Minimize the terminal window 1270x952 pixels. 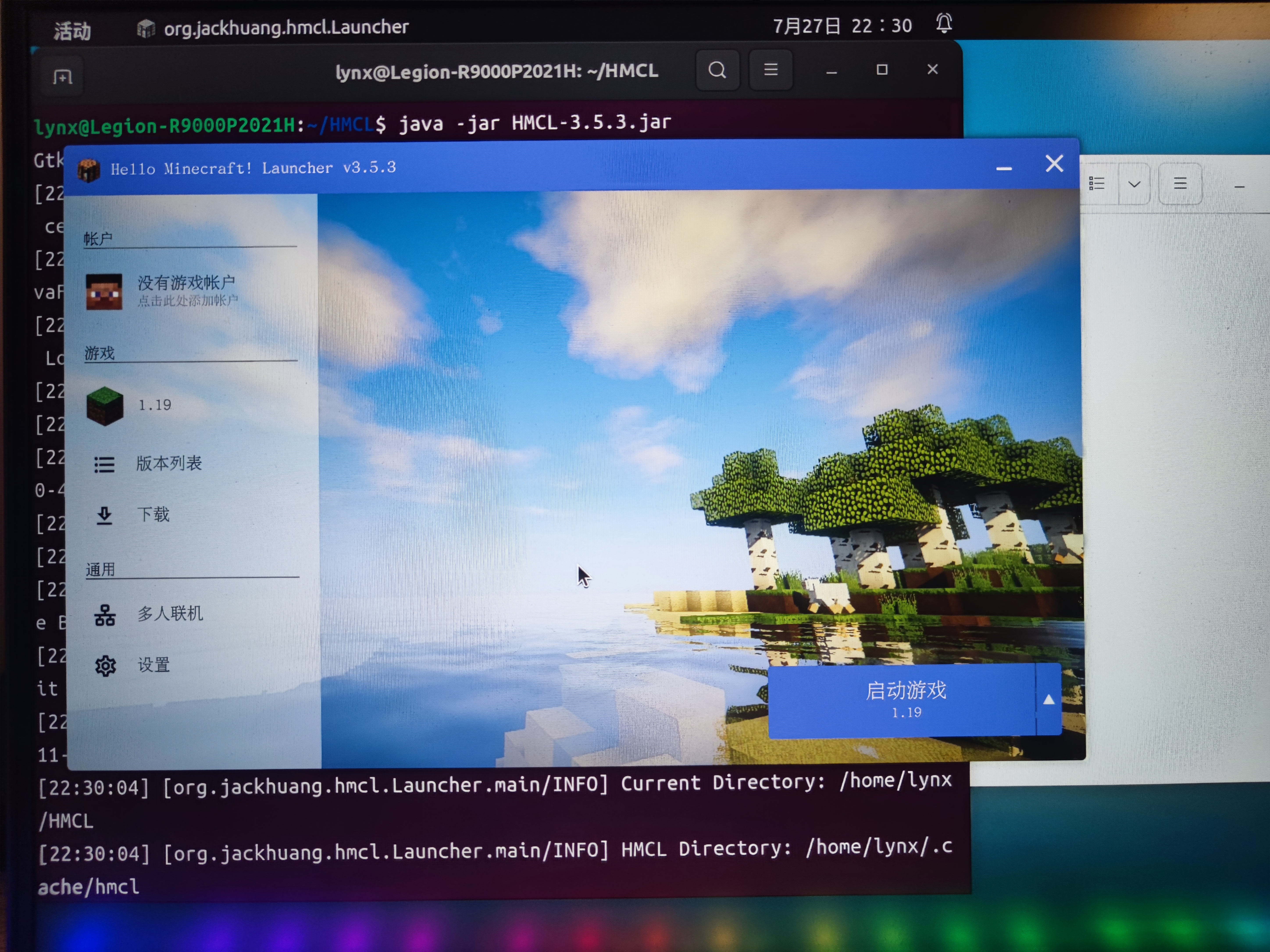pos(831,72)
